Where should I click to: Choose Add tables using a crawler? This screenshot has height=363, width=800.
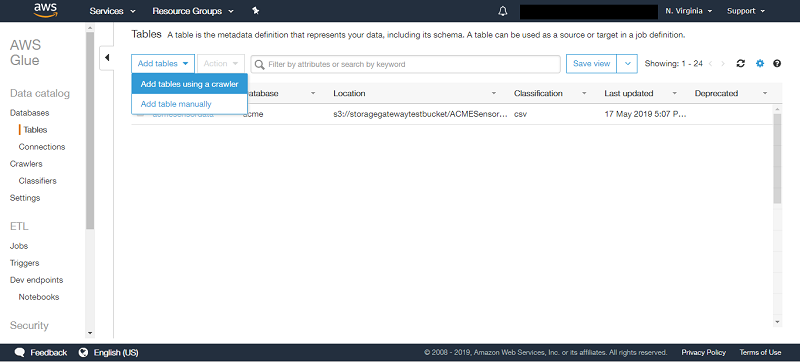[x=189, y=84]
